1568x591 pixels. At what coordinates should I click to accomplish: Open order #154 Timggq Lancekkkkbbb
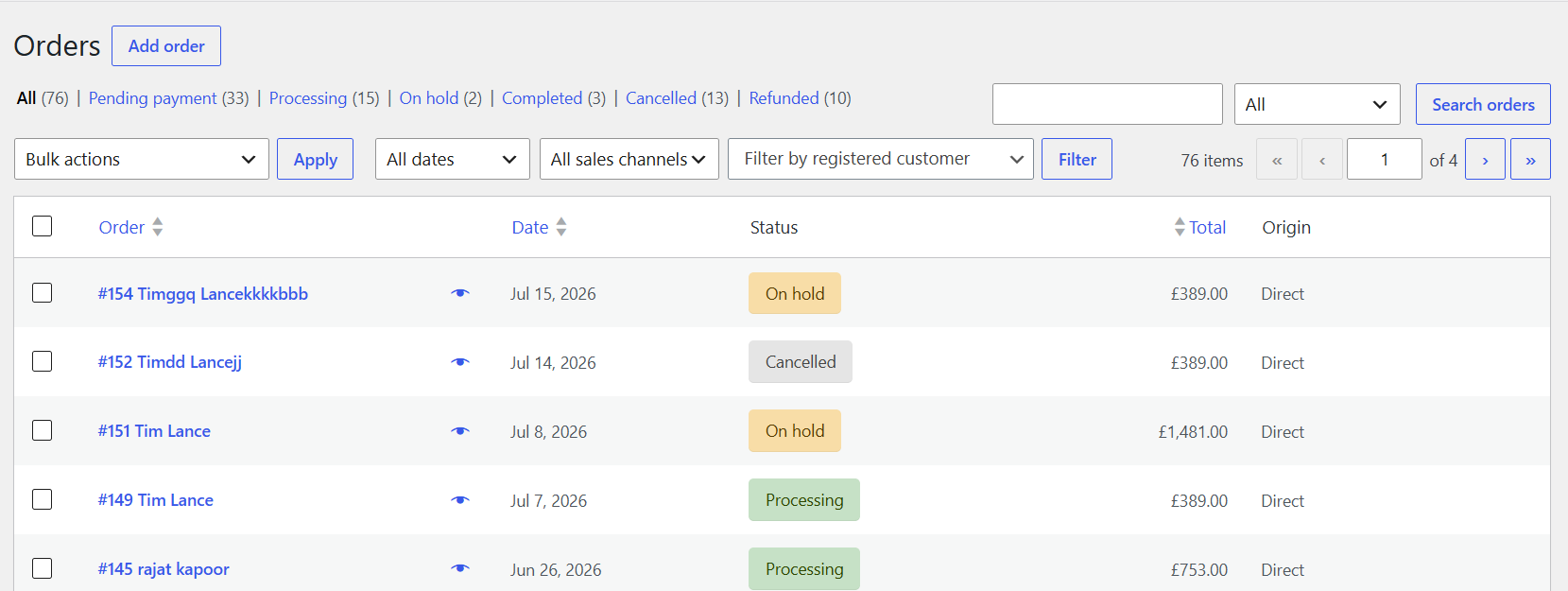click(x=203, y=294)
